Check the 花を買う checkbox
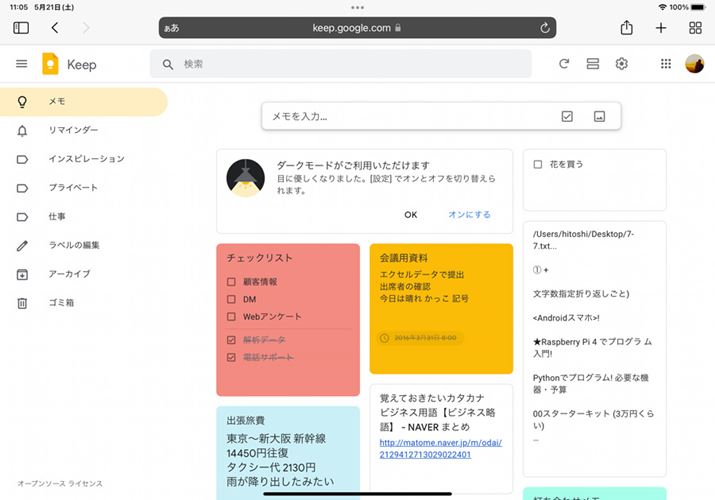Viewport: 715px width, 500px height. click(x=538, y=164)
